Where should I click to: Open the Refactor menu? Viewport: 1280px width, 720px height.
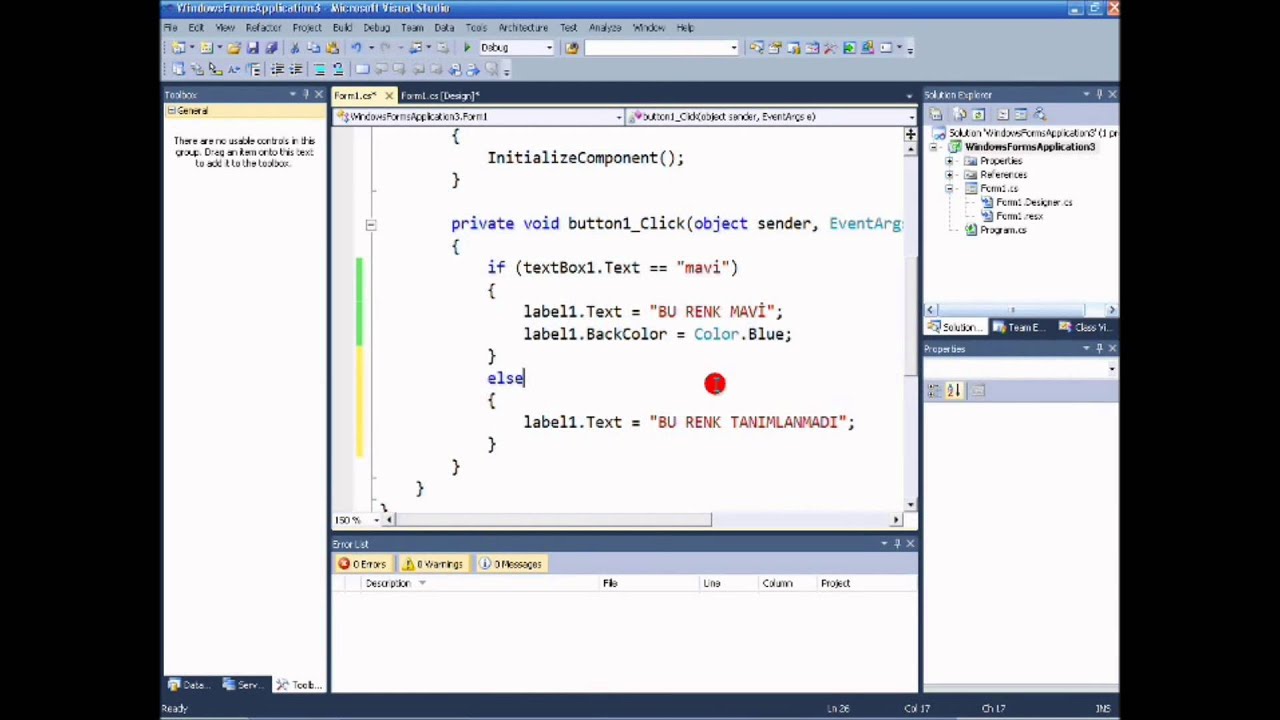263,28
